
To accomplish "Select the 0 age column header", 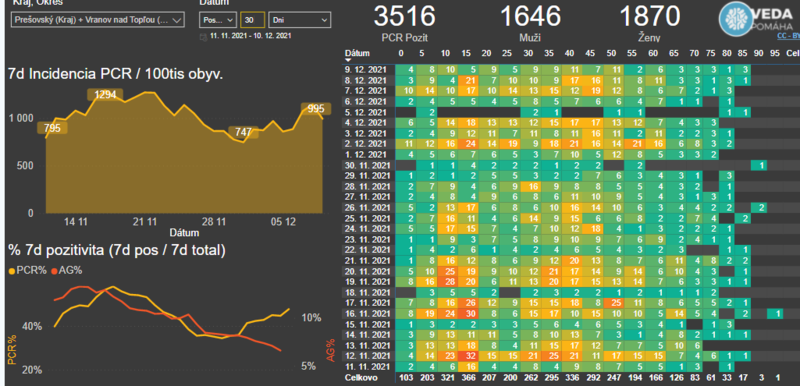I will (401, 53).
